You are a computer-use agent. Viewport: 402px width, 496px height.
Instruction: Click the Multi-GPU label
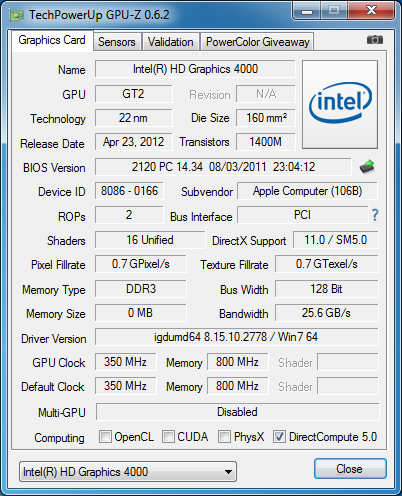(62, 413)
